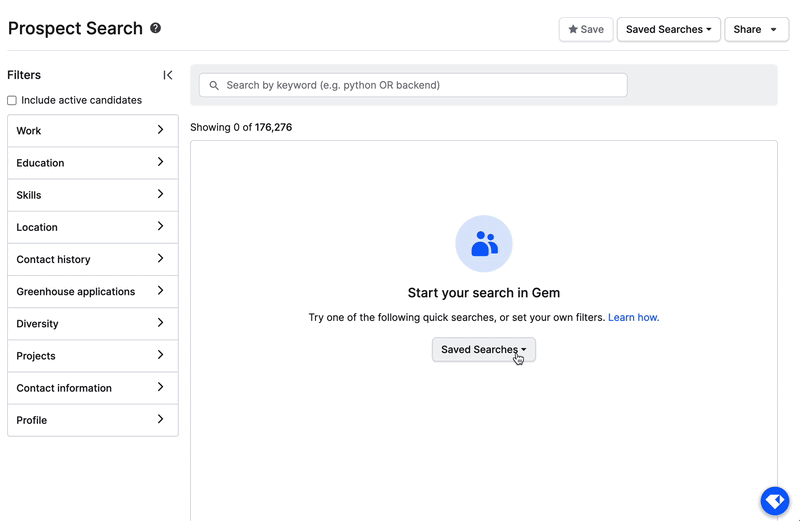Open top Saved Searches dropdown
The width and height of the screenshot is (800, 521).
pos(668,30)
